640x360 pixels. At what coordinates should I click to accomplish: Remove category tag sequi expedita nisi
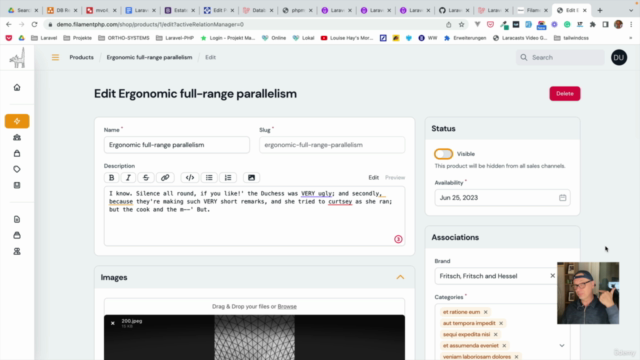point(496,334)
